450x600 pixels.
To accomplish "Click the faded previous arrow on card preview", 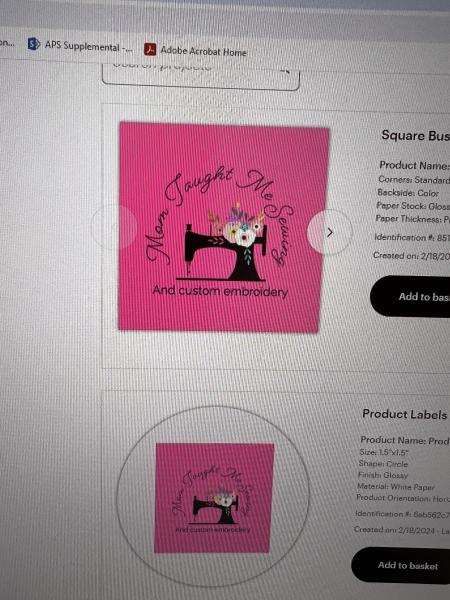I will click(x=114, y=227).
